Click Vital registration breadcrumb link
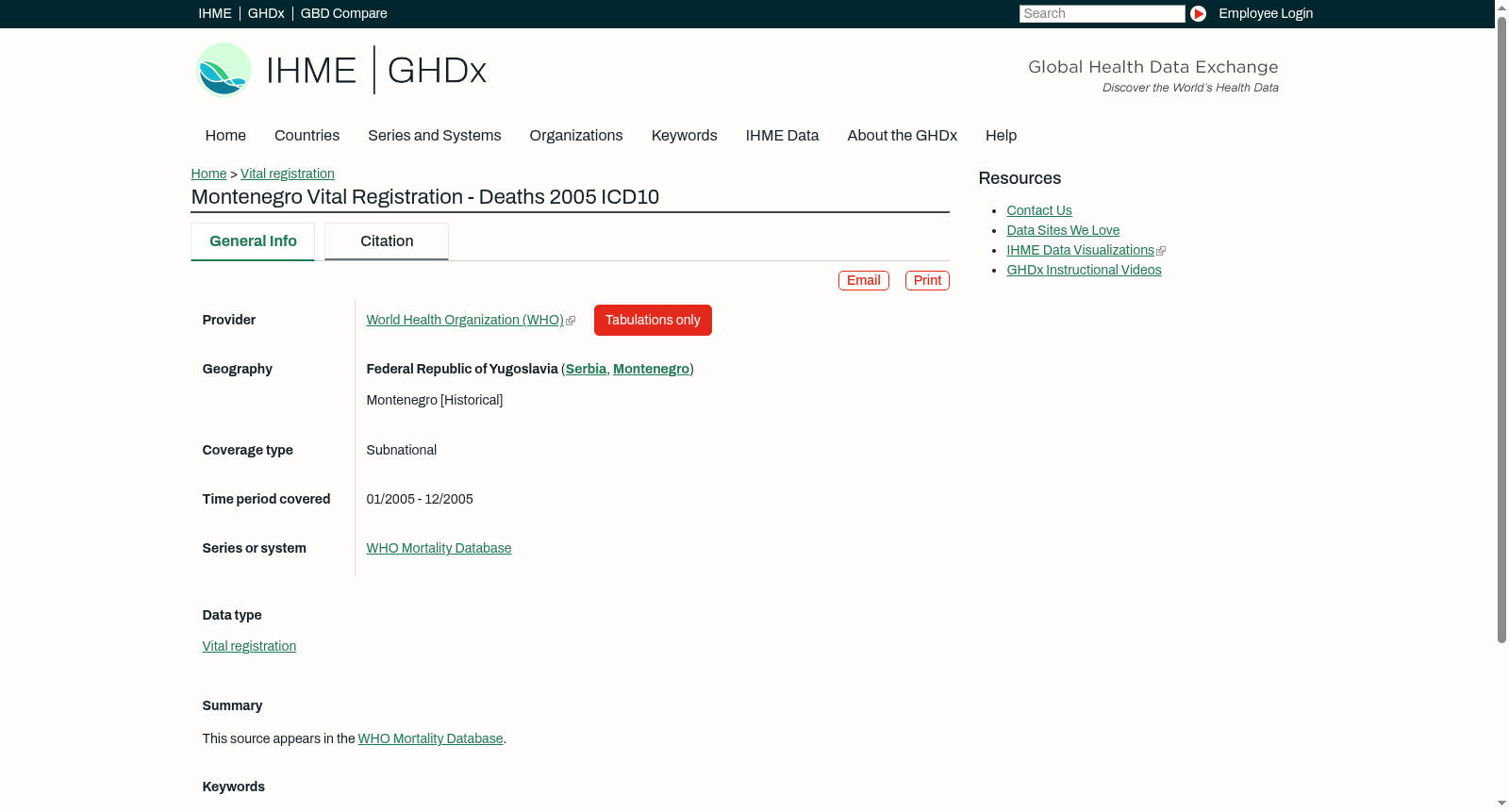Image resolution: width=1509 pixels, height=812 pixels. tap(288, 174)
